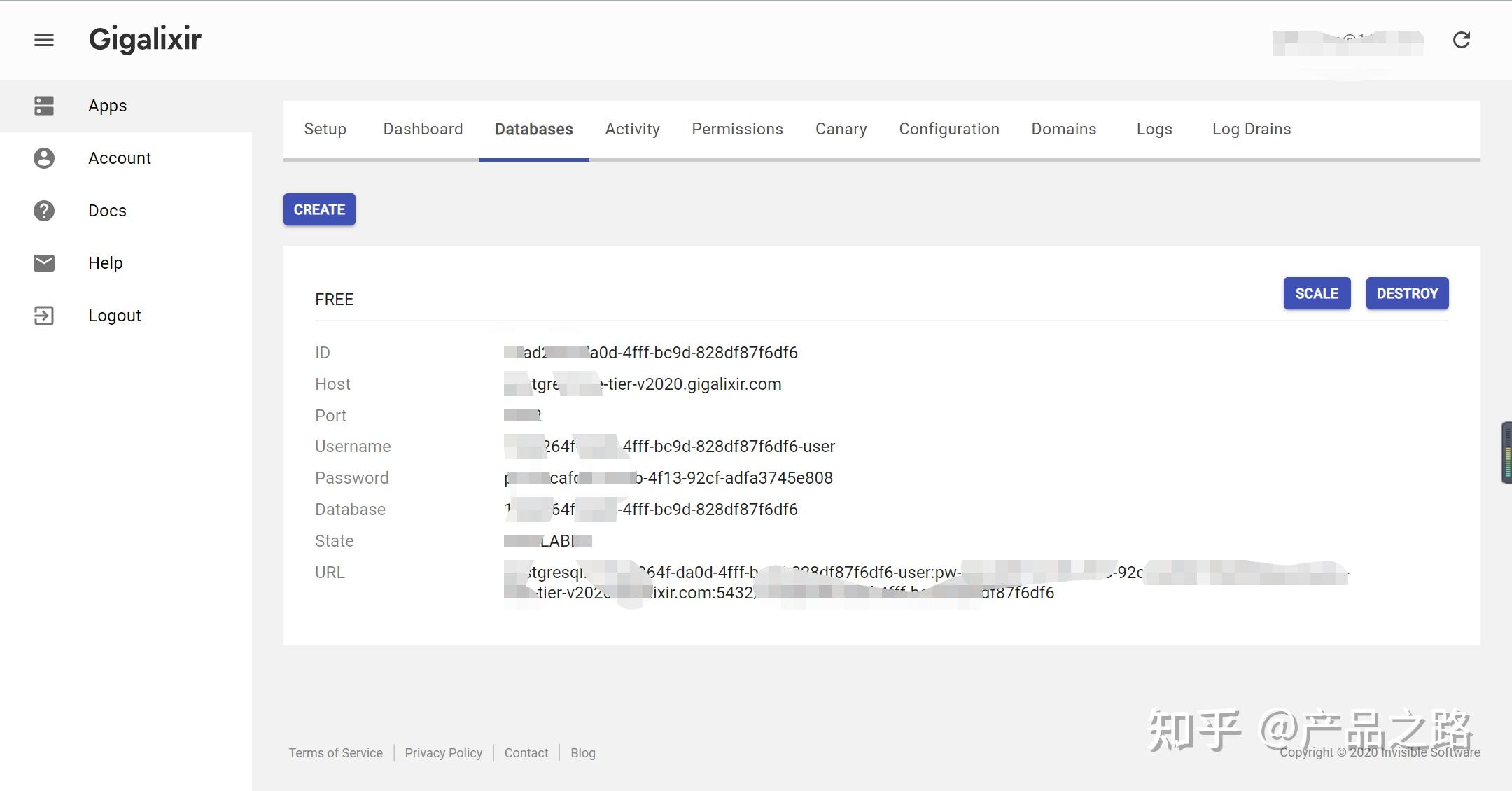
Task: Click the Gigalixir logo title
Action: (145, 39)
